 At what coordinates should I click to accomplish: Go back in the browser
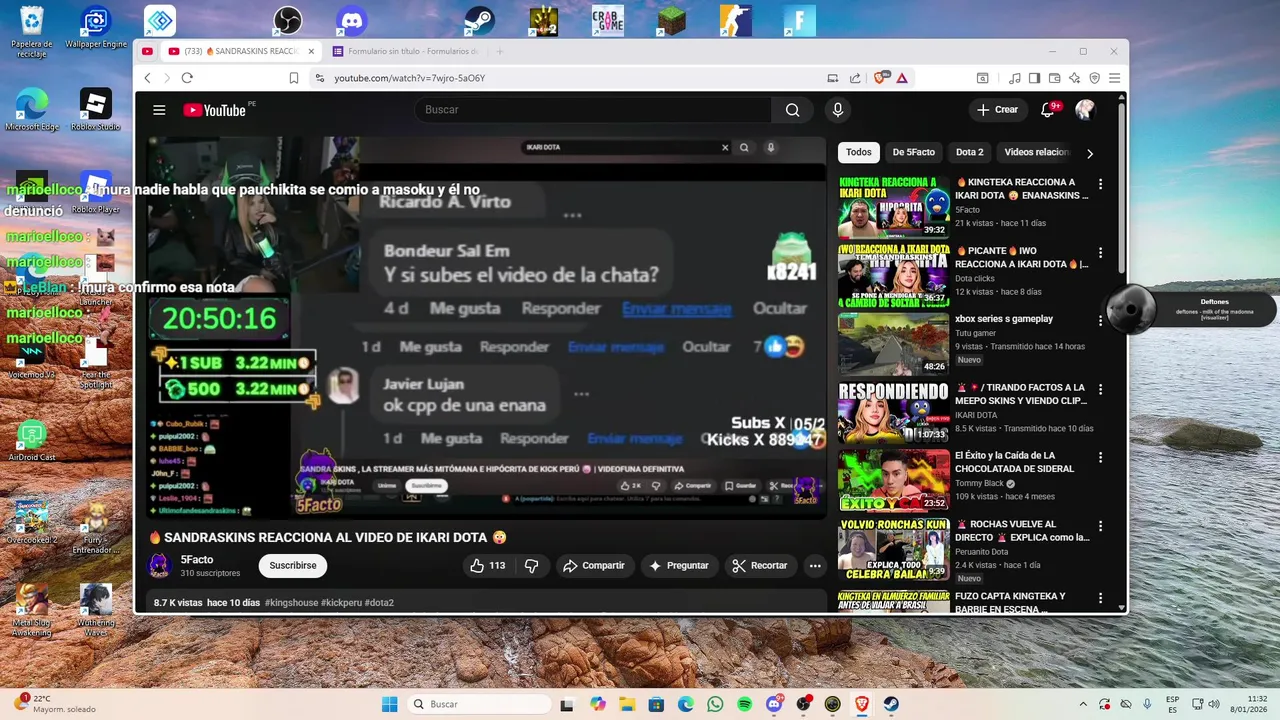click(148, 78)
